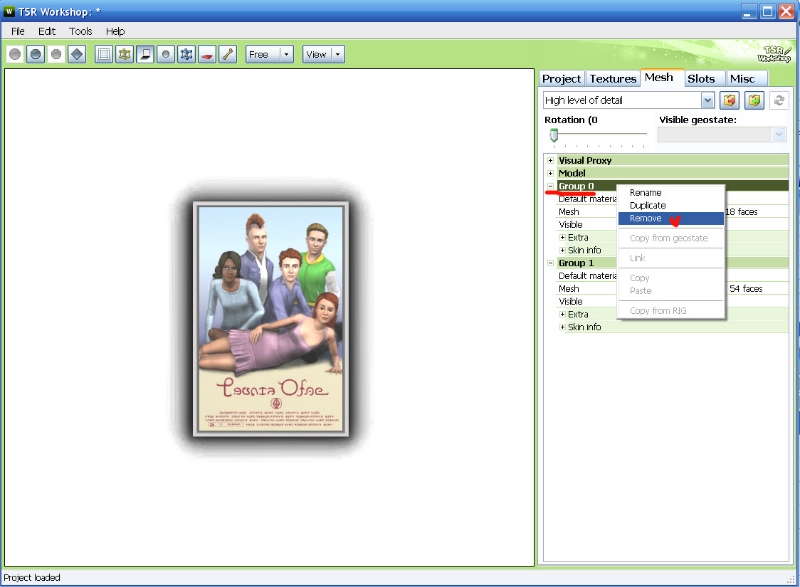The height and width of the screenshot is (587, 800).
Task: Click the movie poster in the viewport
Action: click(270, 320)
